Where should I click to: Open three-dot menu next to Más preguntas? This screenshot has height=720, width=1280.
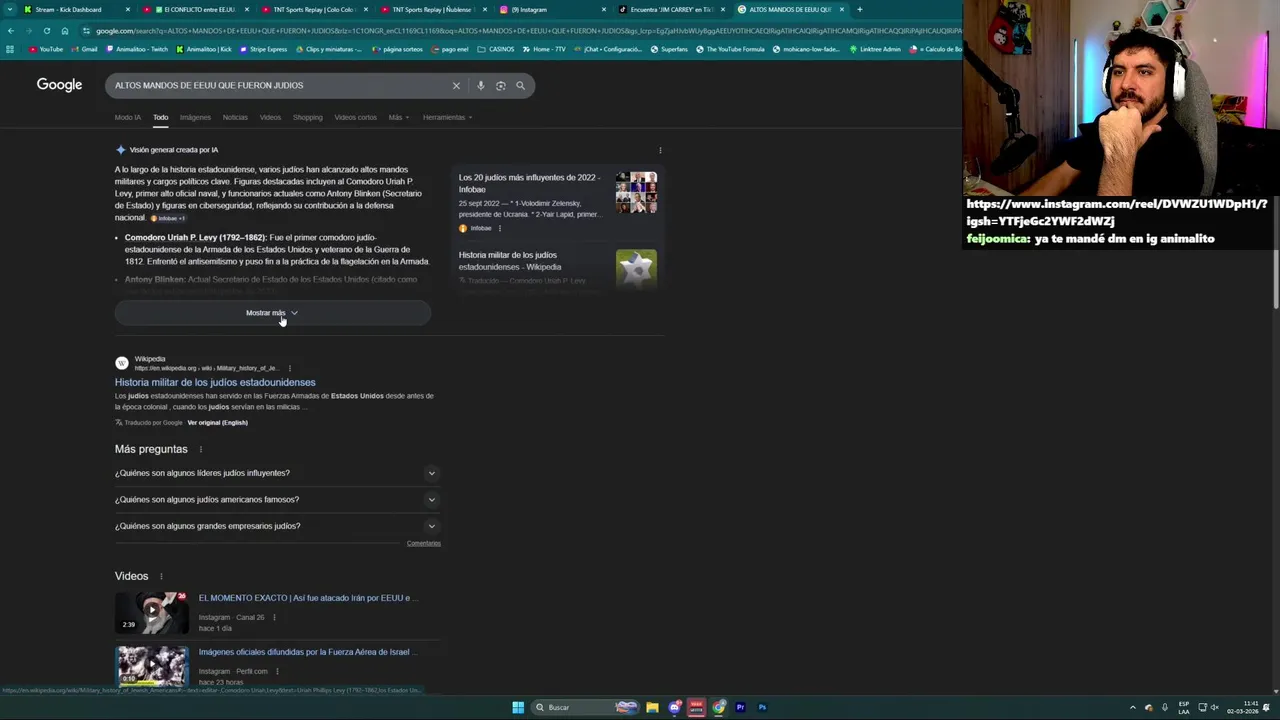pyautogui.click(x=200, y=450)
